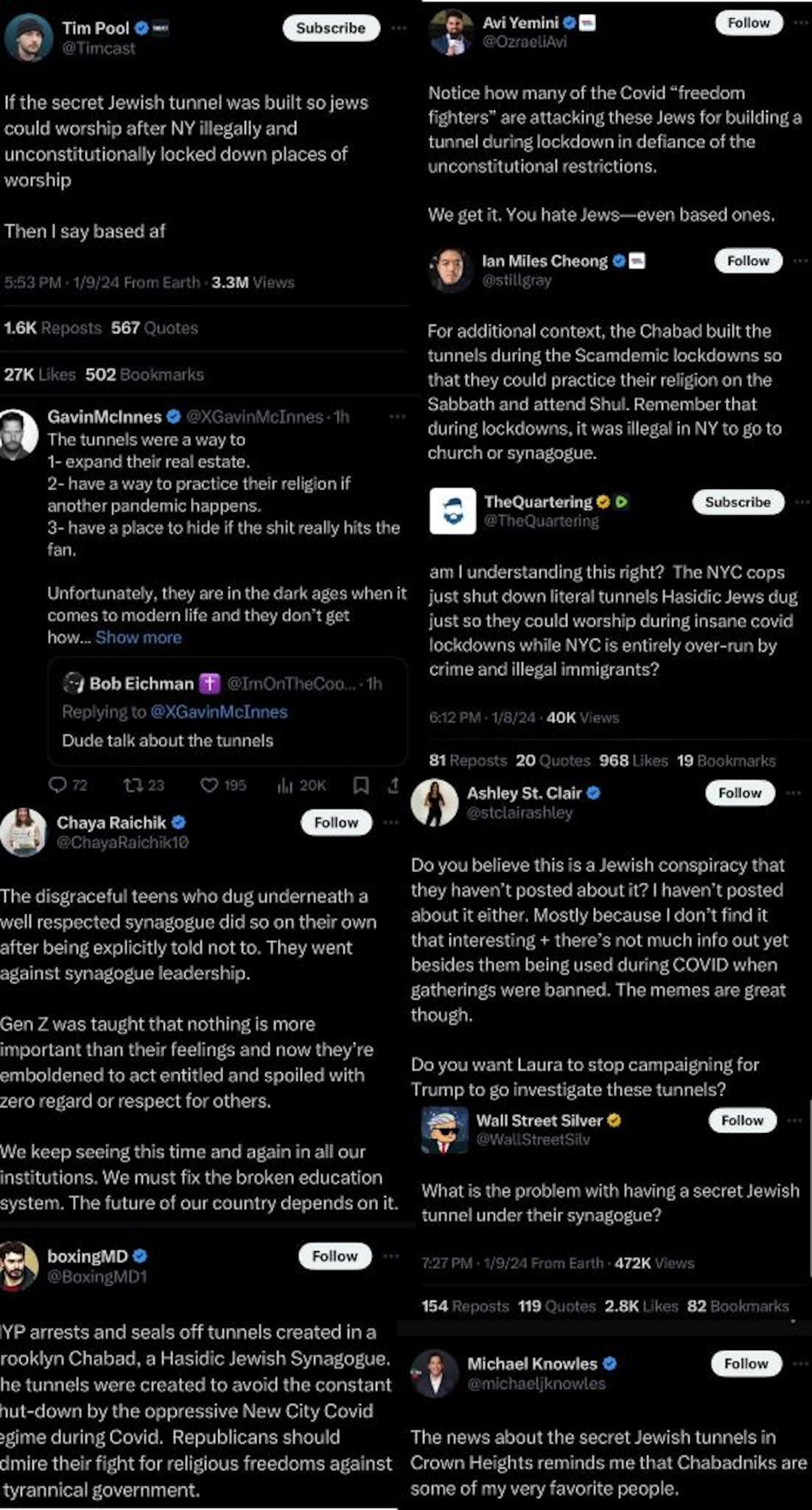
Task: Follow Ian Miles Cheong
Action: pyautogui.click(x=748, y=261)
